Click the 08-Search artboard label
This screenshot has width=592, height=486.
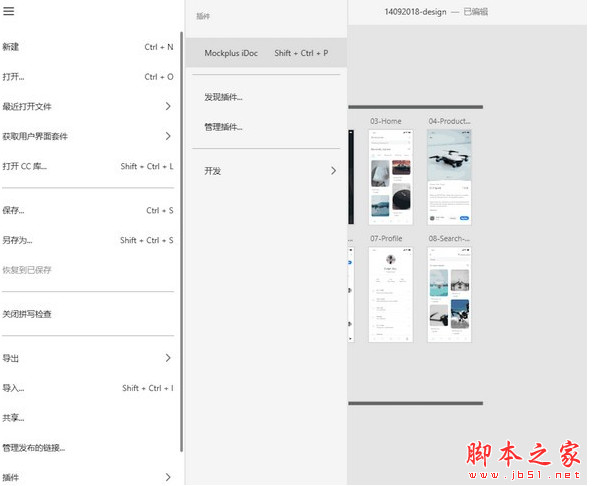click(449, 239)
